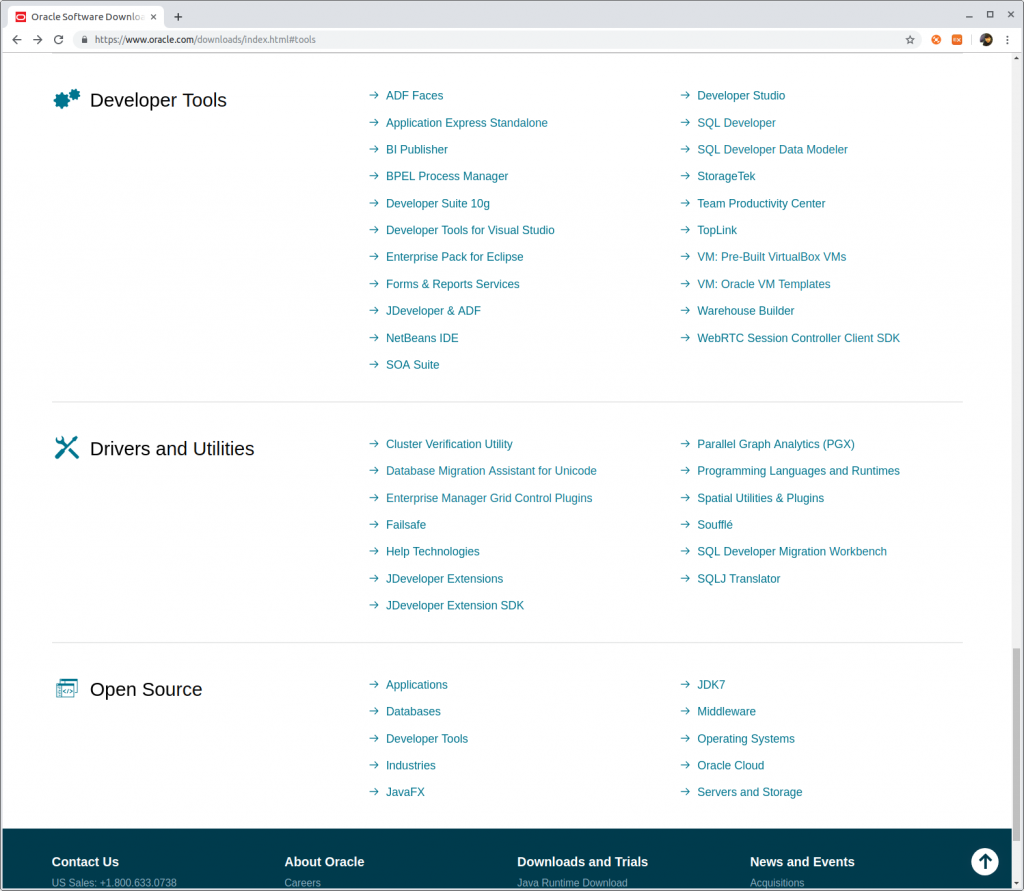The image size is (1024, 891).
Task: Open Enterprise Pack for Eclipse link
Action: click(x=455, y=257)
